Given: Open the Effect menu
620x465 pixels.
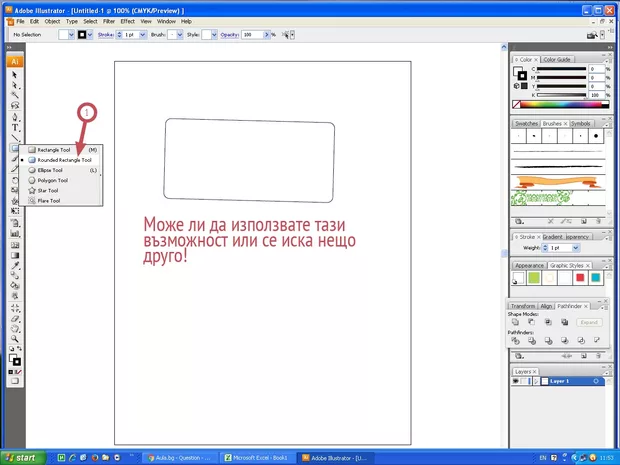Looking at the screenshot, I should tap(127, 20).
